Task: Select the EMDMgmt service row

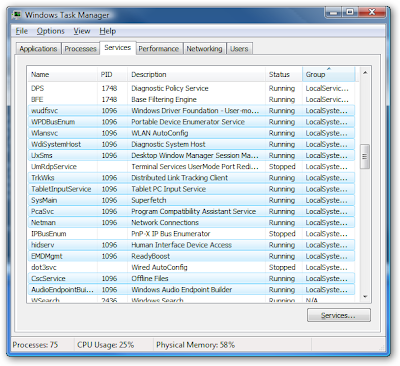Action: 192,256
